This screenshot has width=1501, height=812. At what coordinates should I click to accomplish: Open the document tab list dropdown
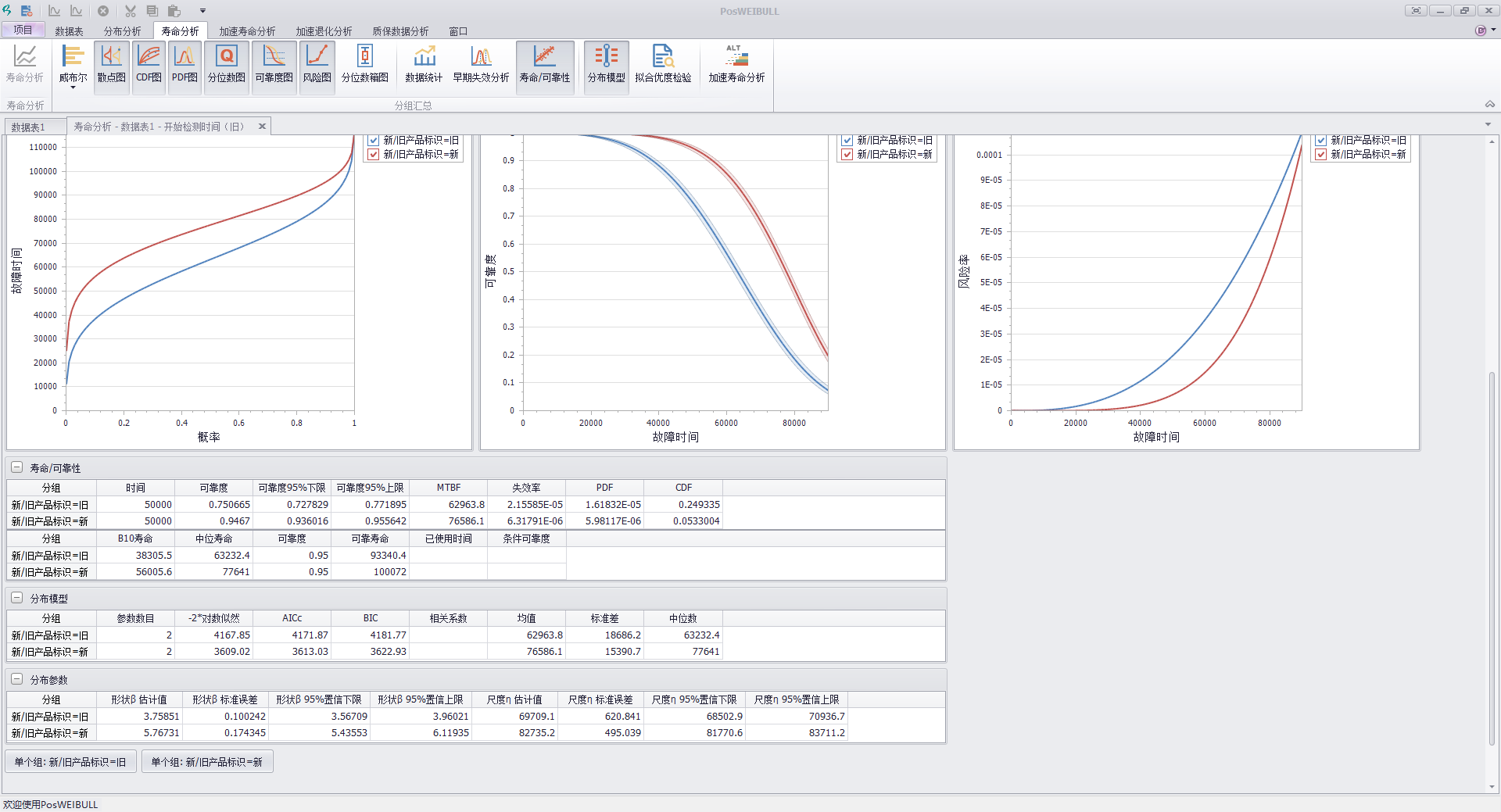(x=1488, y=125)
